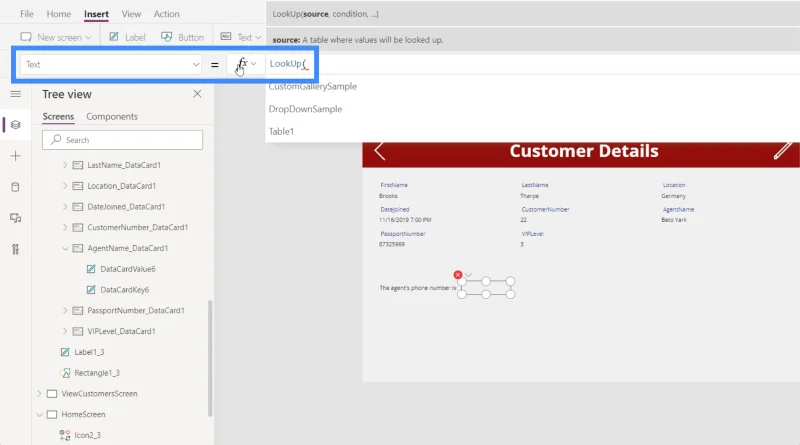Open the Media icon in the sidebar

coord(15,218)
